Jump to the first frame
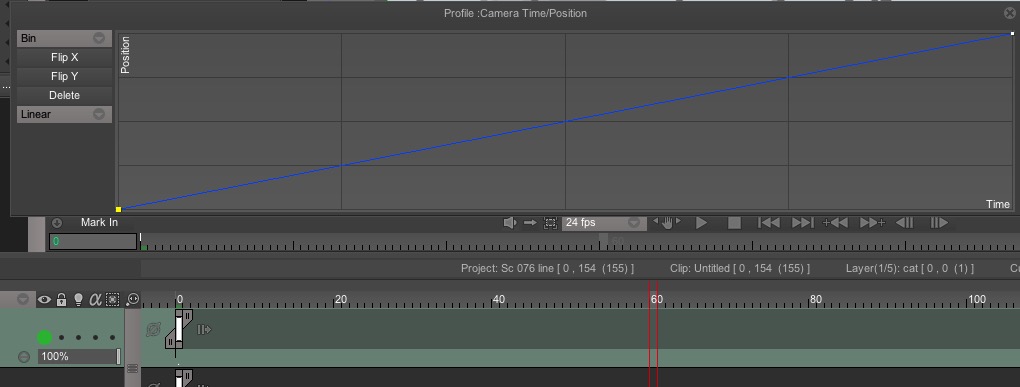The image size is (1020, 387). point(769,223)
